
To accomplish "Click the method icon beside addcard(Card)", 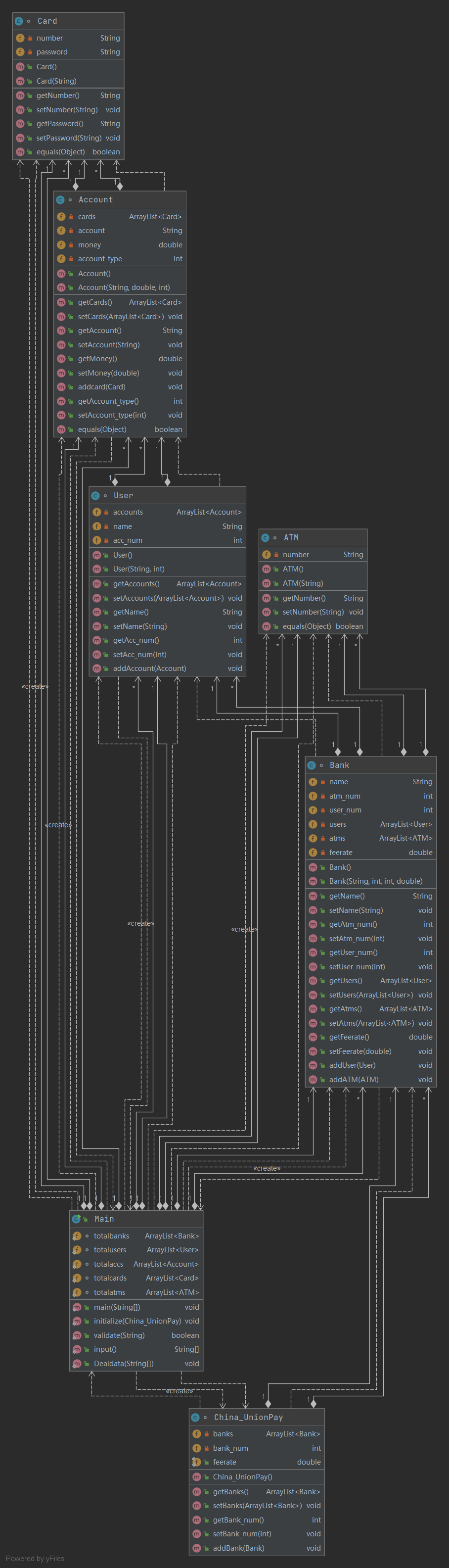I will point(61,387).
